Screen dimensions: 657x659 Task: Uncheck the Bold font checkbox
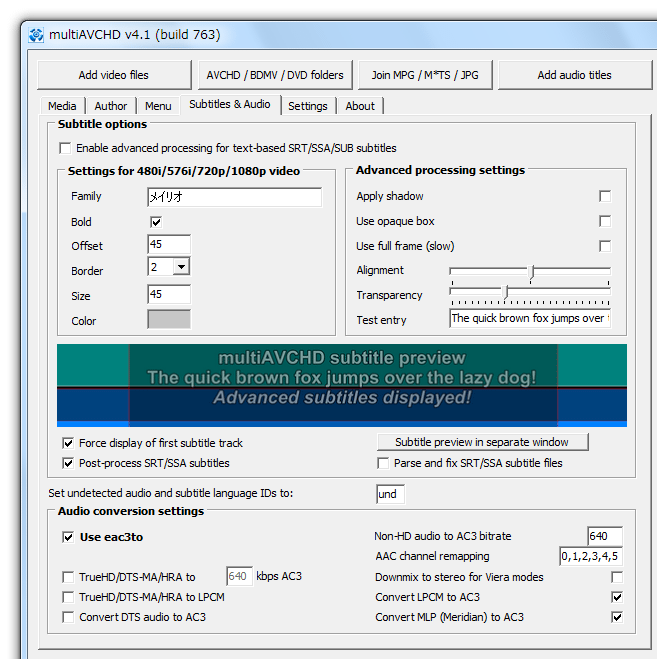[156, 222]
